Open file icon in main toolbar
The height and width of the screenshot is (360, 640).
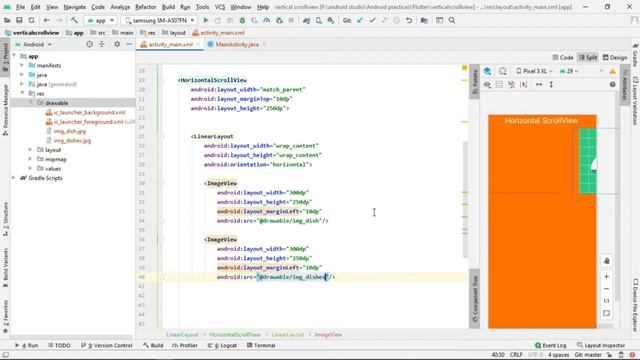7,20
